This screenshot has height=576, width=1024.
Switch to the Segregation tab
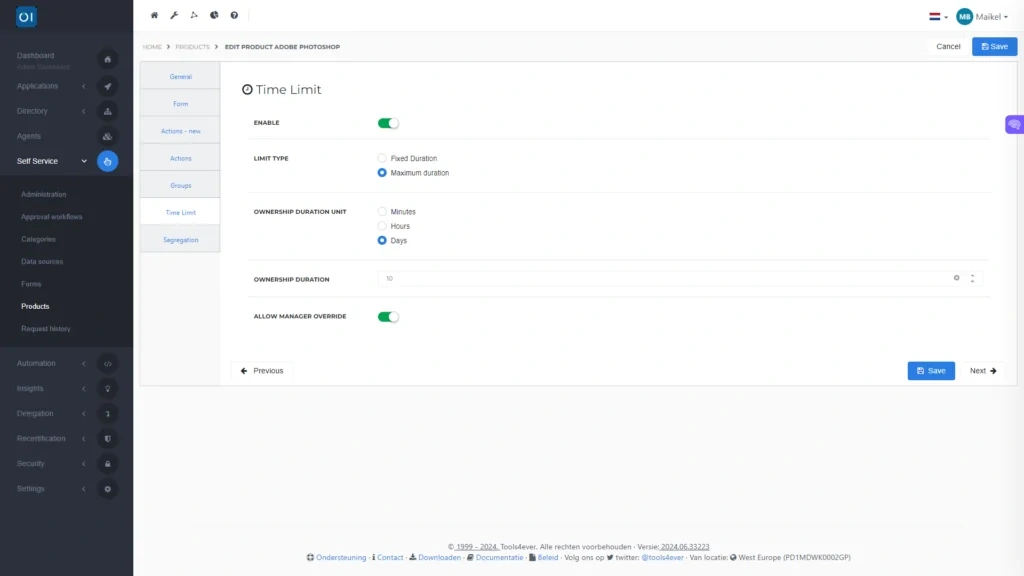(x=180, y=239)
